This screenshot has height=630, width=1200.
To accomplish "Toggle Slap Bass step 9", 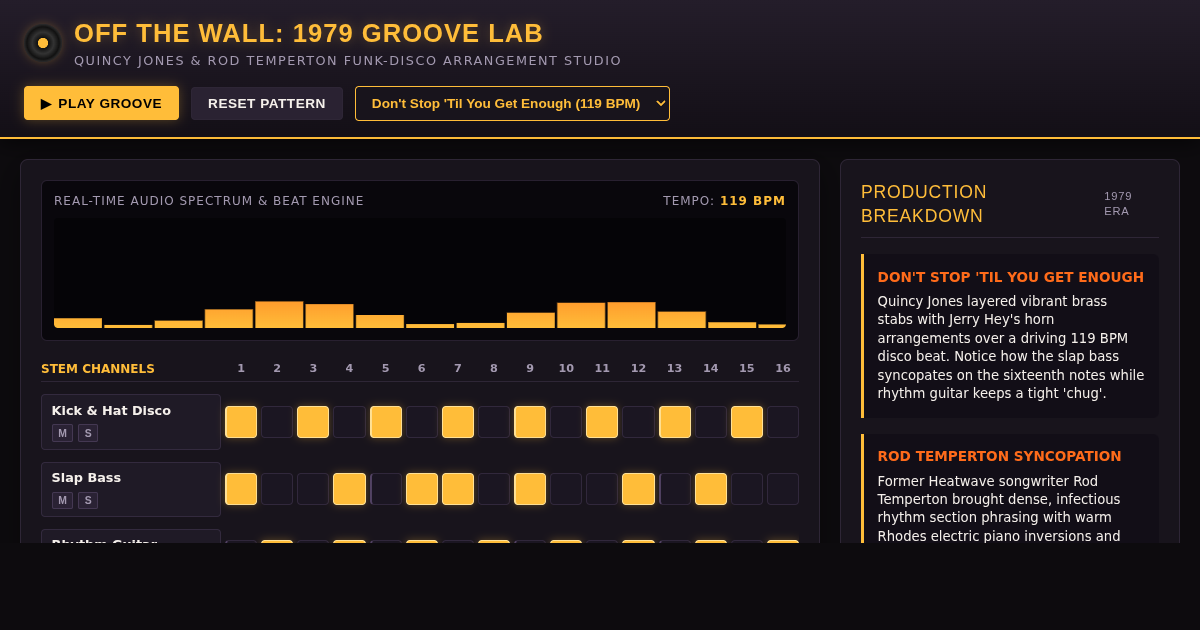I will (530, 489).
